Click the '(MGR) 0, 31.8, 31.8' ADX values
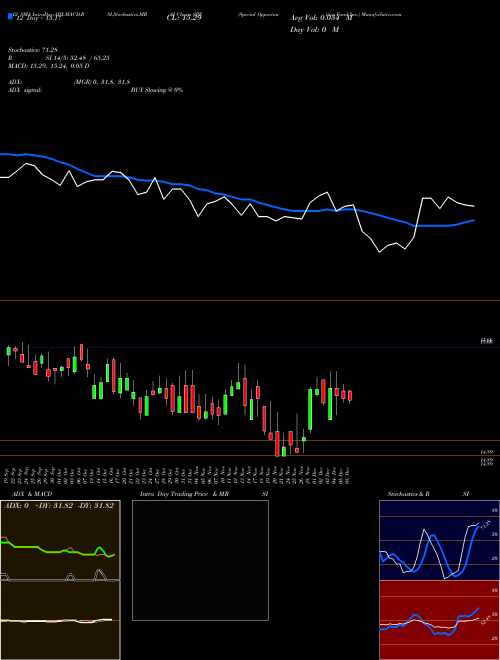The width and height of the screenshot is (500, 660). click(x=101, y=82)
